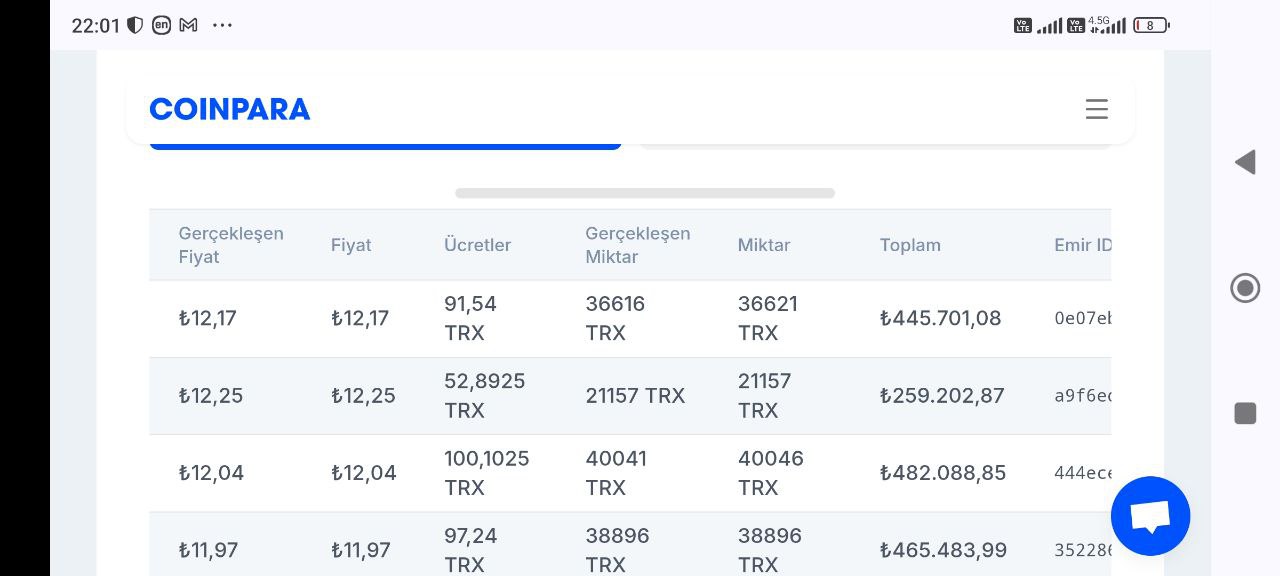Click the COINPARA logo
Image resolution: width=1280 pixels, height=576 pixels.
pos(230,109)
